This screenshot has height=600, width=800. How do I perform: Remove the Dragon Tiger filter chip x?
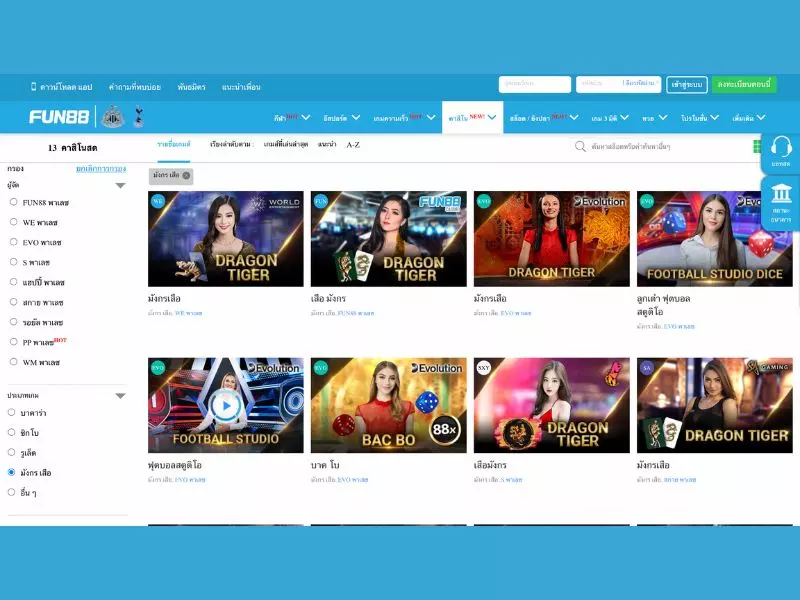click(x=186, y=176)
